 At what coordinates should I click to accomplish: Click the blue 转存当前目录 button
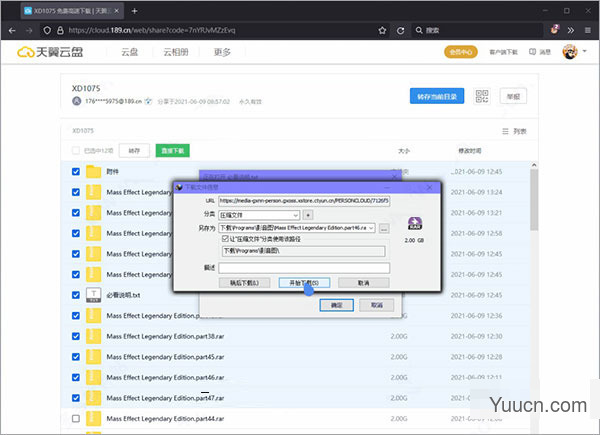(x=437, y=96)
